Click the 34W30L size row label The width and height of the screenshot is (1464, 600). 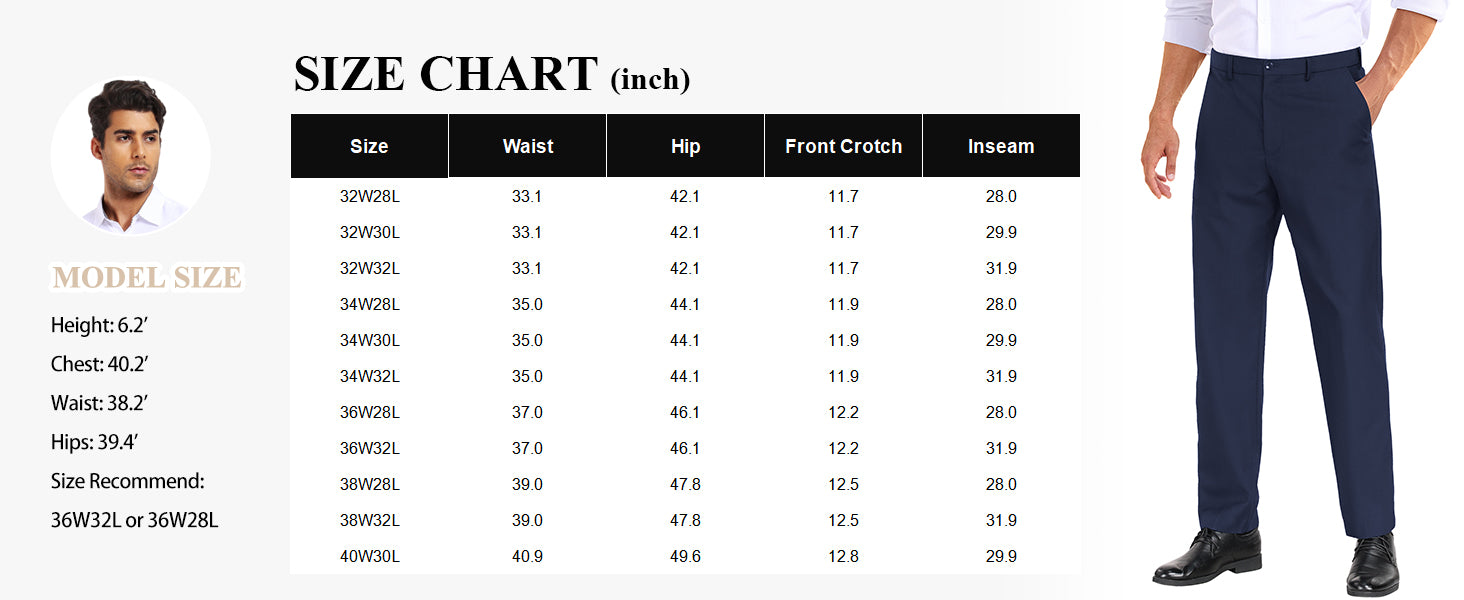pos(369,340)
